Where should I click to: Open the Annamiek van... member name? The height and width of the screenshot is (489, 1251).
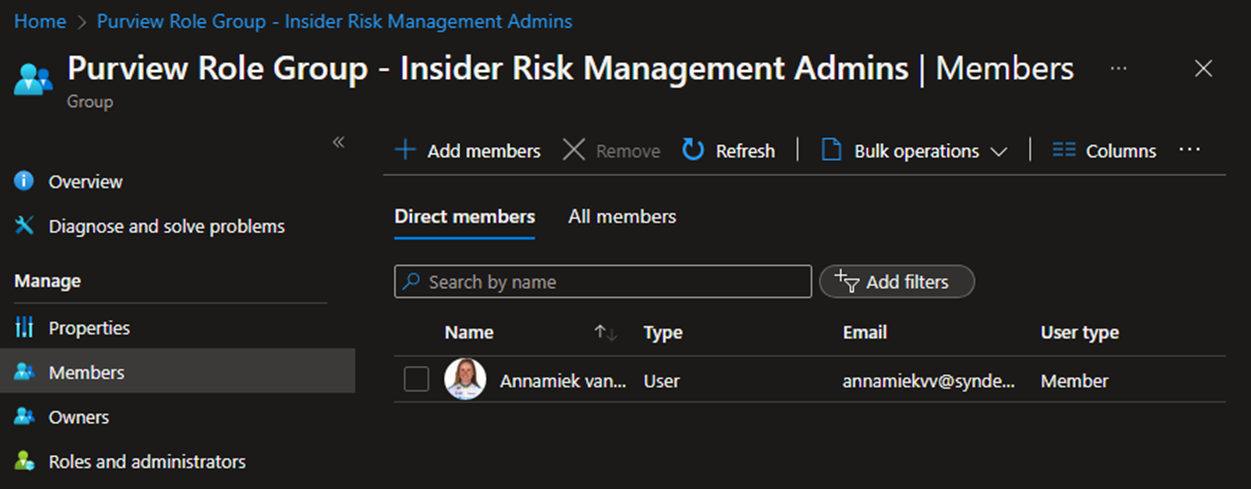563,381
